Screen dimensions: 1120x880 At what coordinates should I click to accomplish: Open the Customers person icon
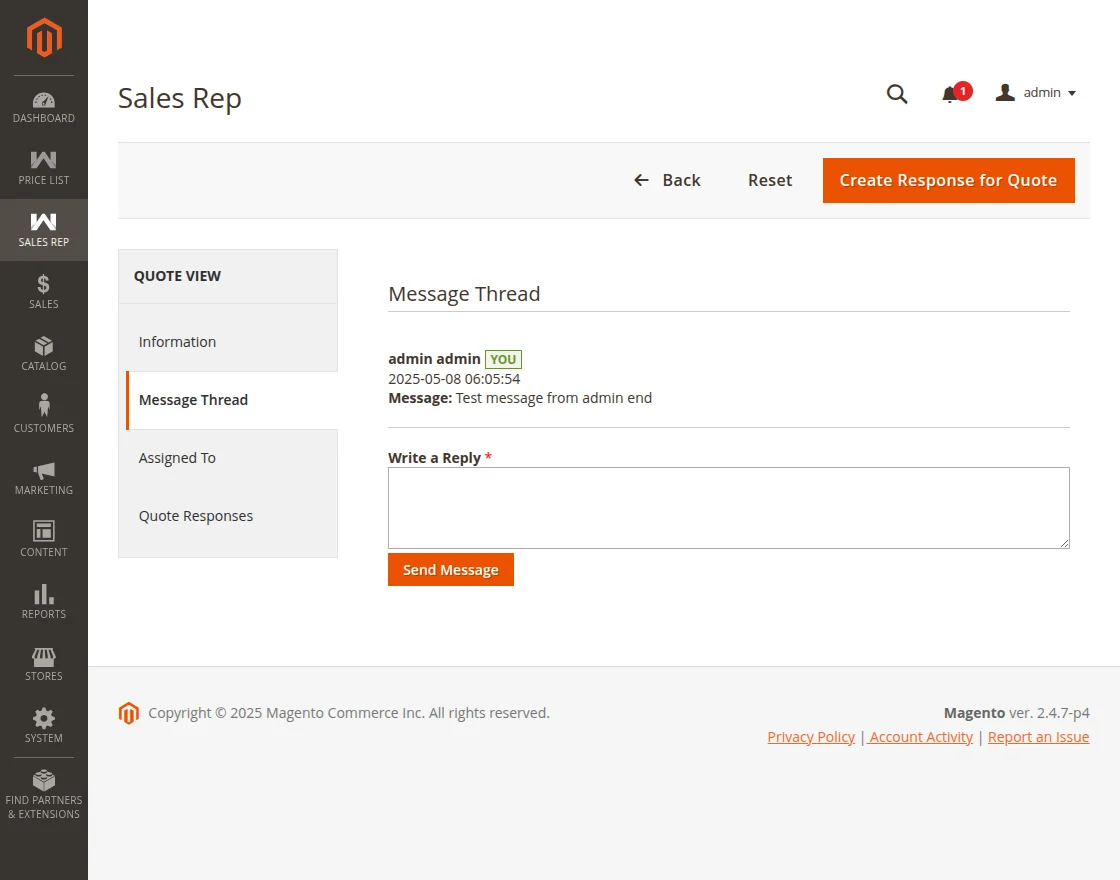click(44, 406)
